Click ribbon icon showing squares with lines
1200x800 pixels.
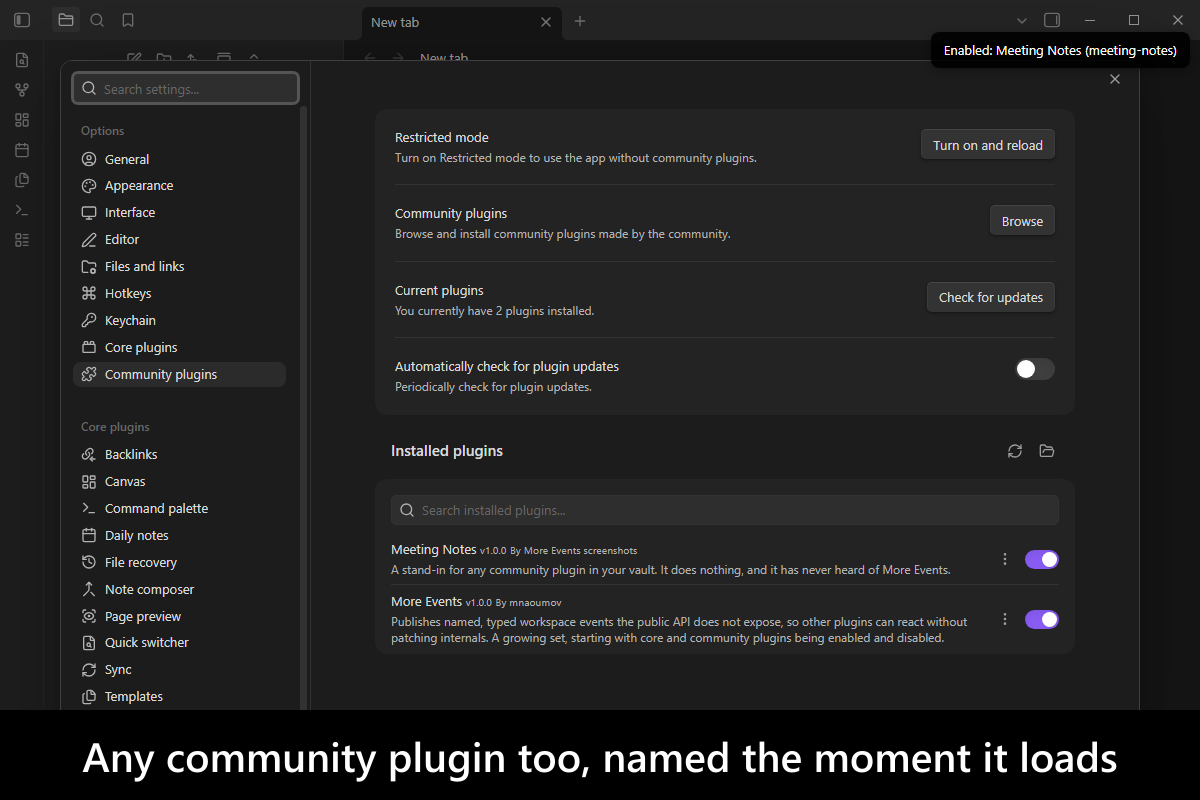click(22, 240)
